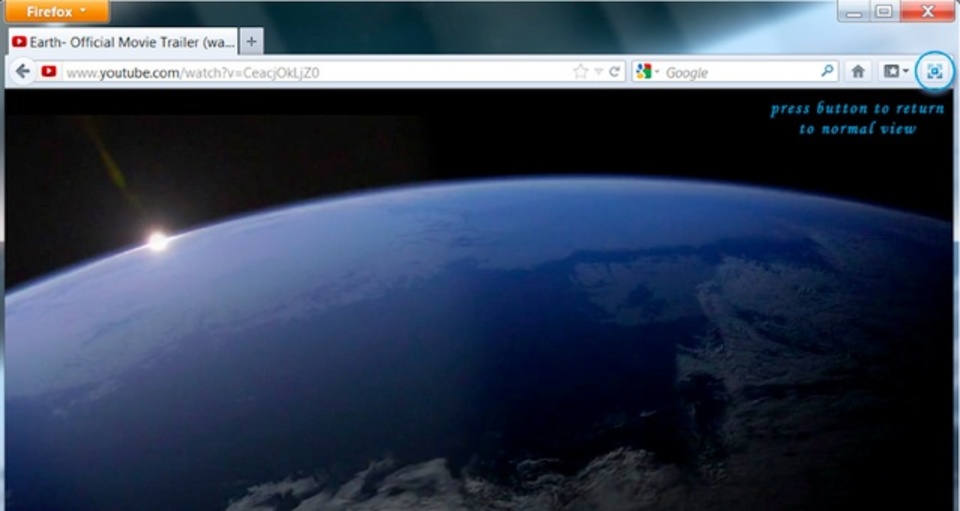Bookmark this page with the star icon
This screenshot has height=511, width=960.
[580, 72]
